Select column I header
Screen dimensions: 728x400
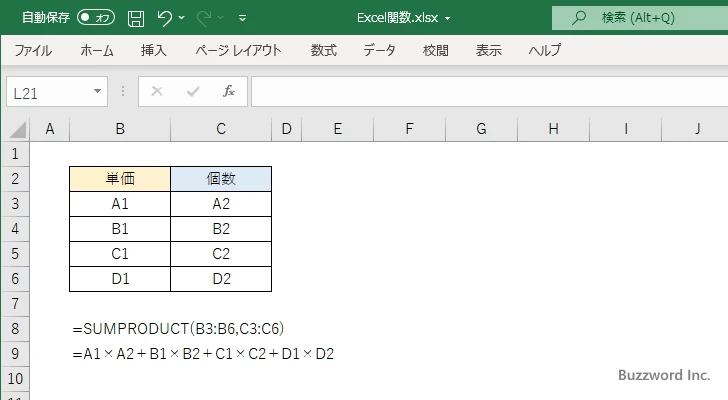point(625,129)
